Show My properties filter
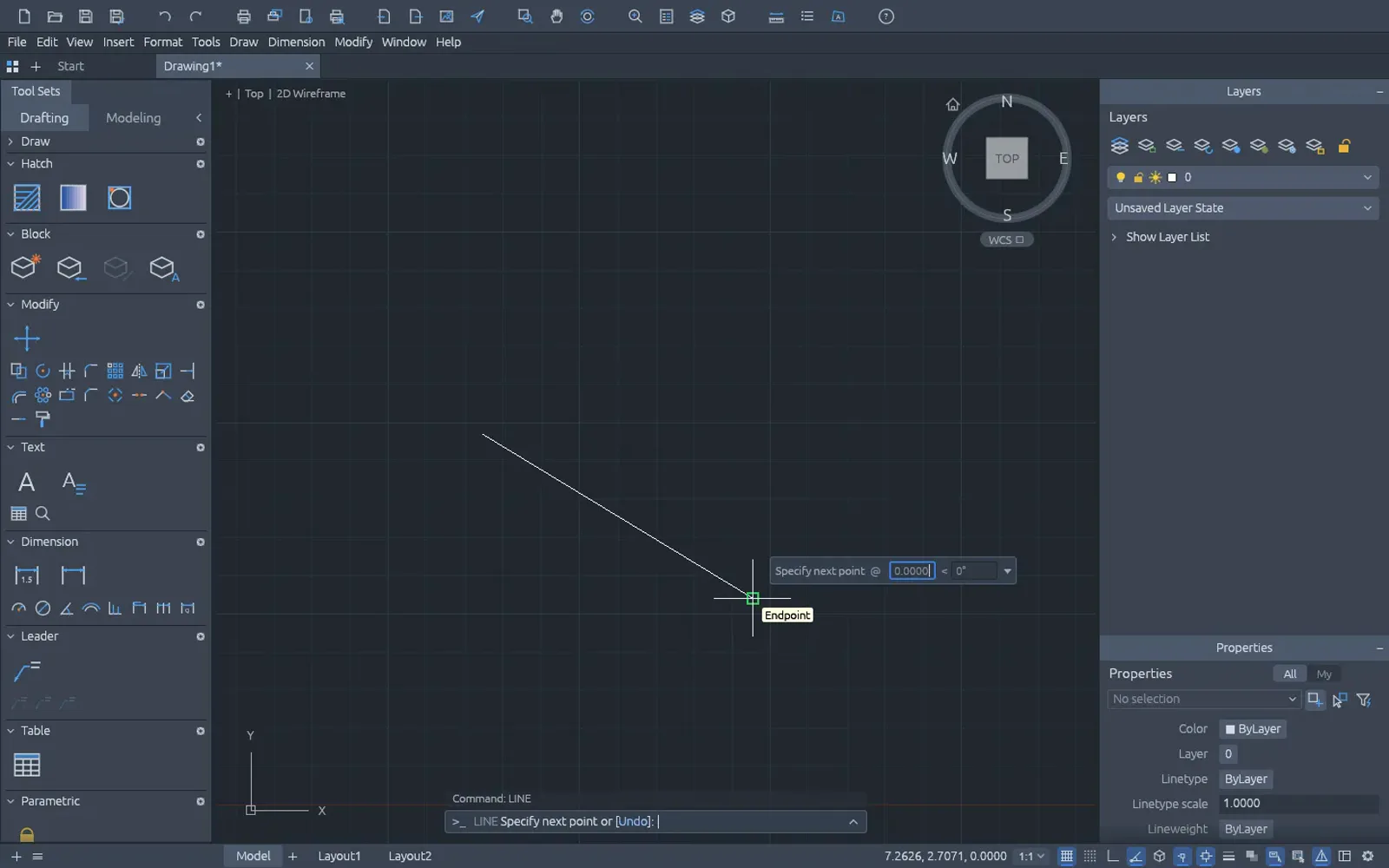 tap(1324, 674)
